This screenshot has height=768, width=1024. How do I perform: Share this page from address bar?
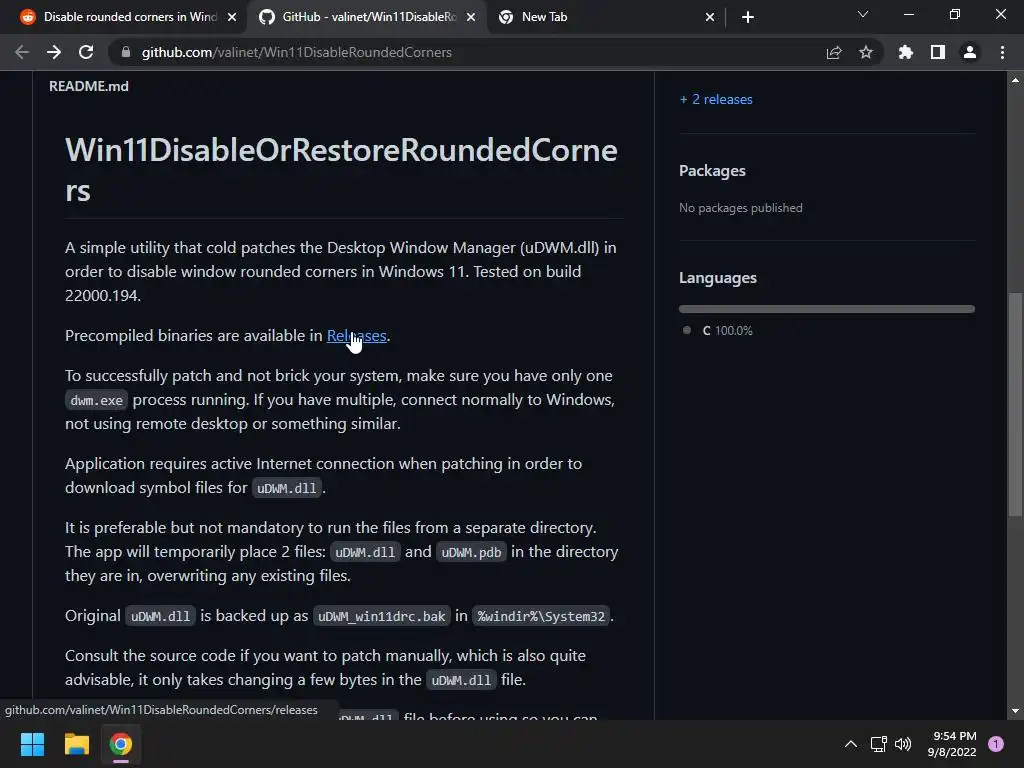tap(833, 52)
